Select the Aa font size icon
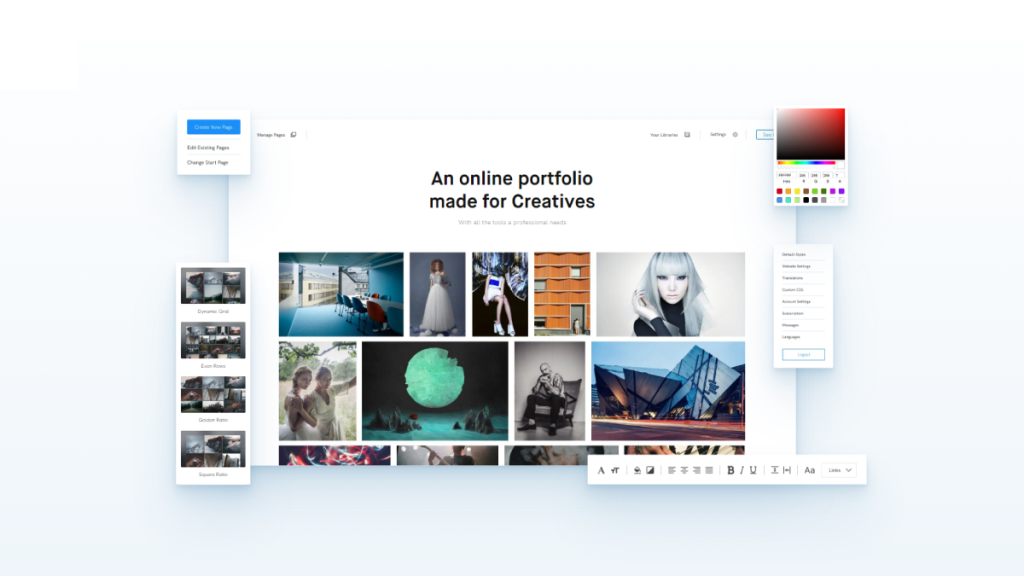Screen dimensions: 1024x576 pos(809,470)
